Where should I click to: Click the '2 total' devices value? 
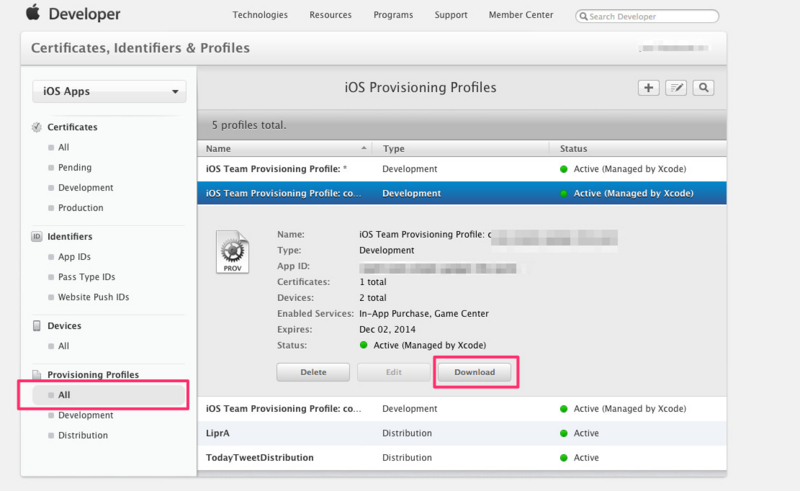coord(372,298)
